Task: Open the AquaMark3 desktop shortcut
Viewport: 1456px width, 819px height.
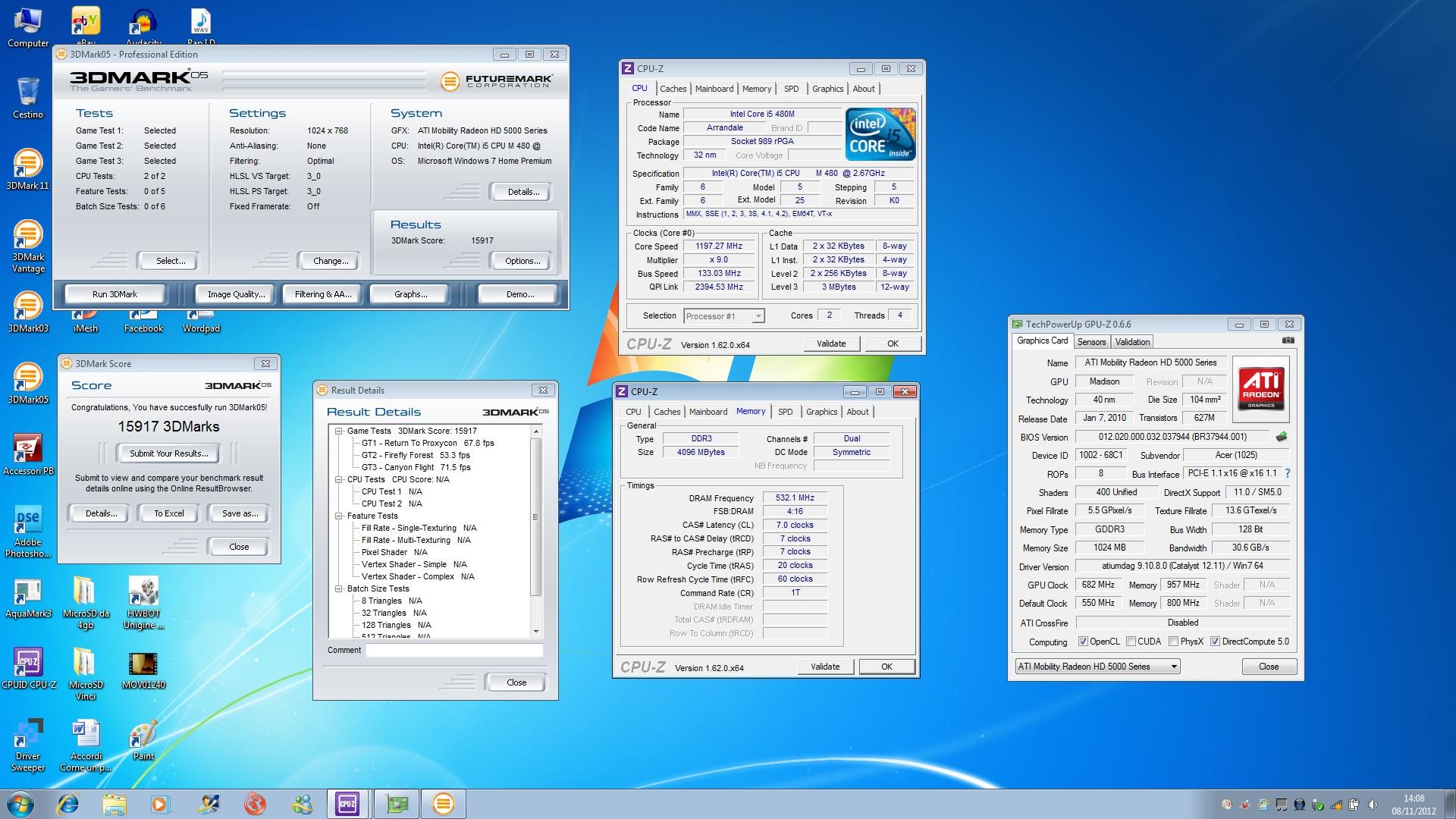Action: 28,597
